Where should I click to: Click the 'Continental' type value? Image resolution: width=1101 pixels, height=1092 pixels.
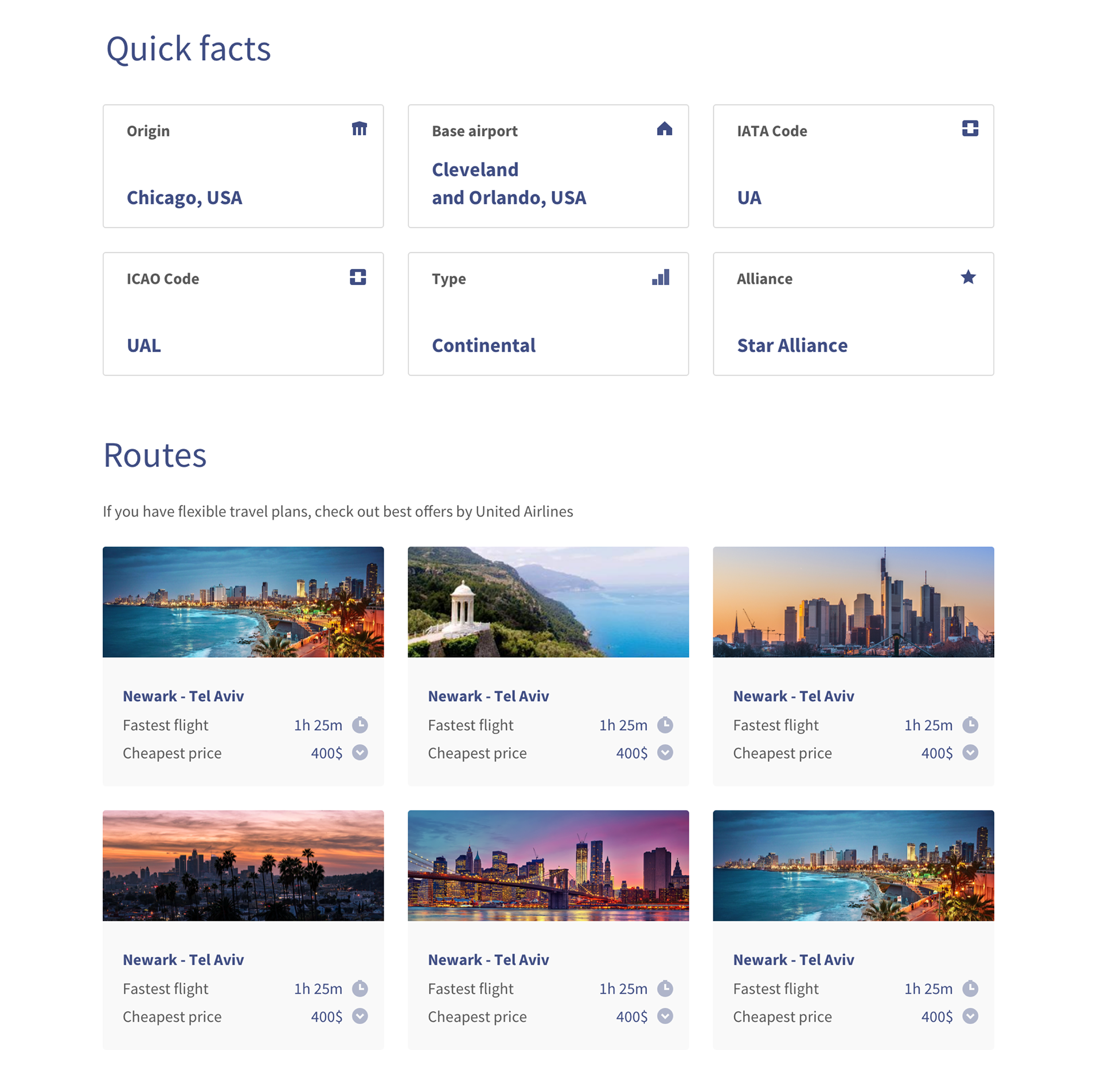tap(484, 346)
